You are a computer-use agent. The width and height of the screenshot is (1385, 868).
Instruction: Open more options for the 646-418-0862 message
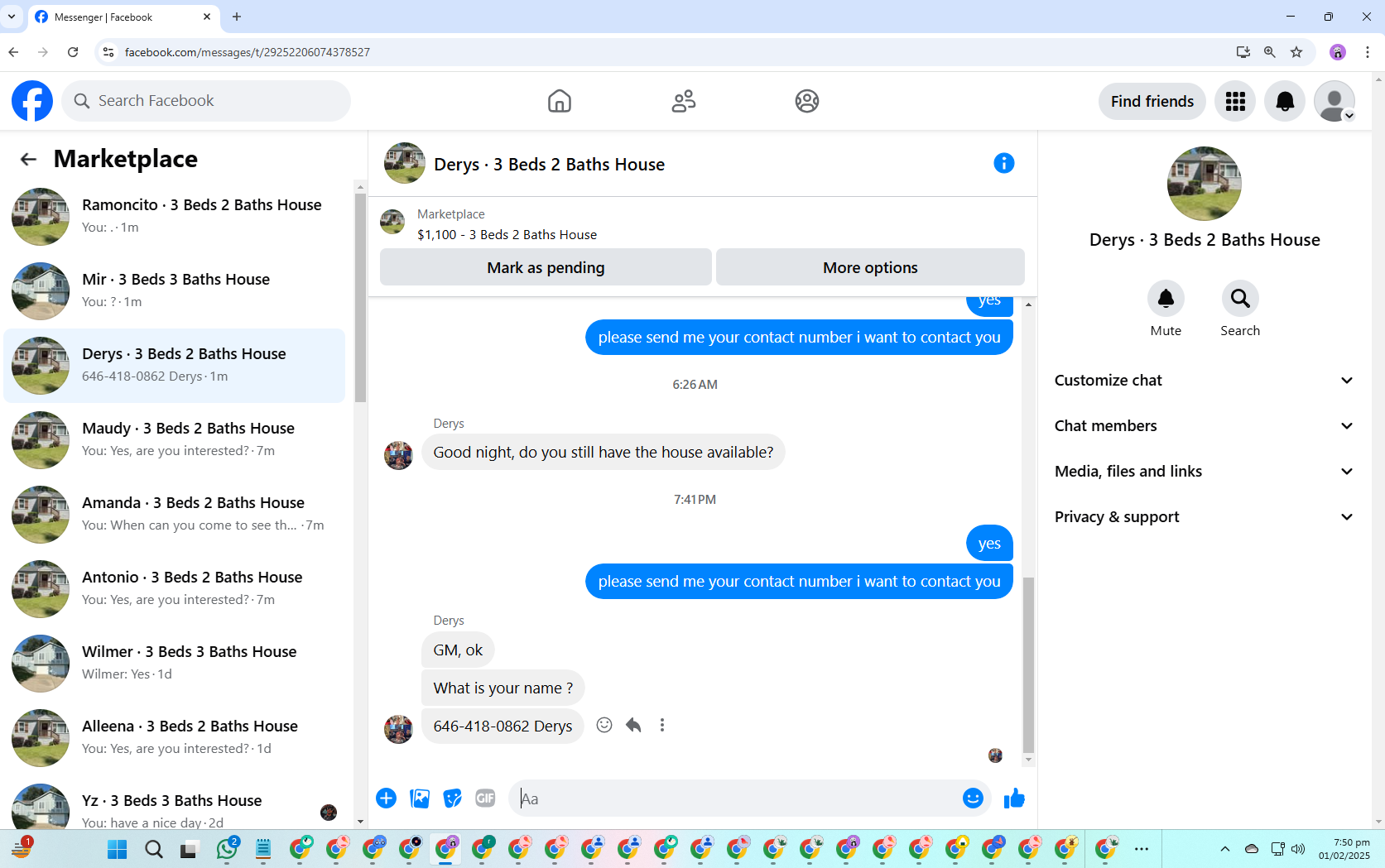tap(662, 725)
